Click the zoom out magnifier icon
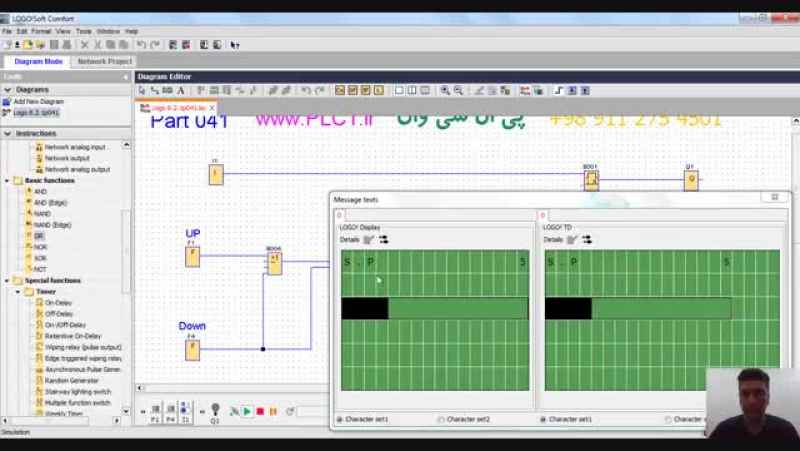The width and height of the screenshot is (800, 451). (x=459, y=91)
